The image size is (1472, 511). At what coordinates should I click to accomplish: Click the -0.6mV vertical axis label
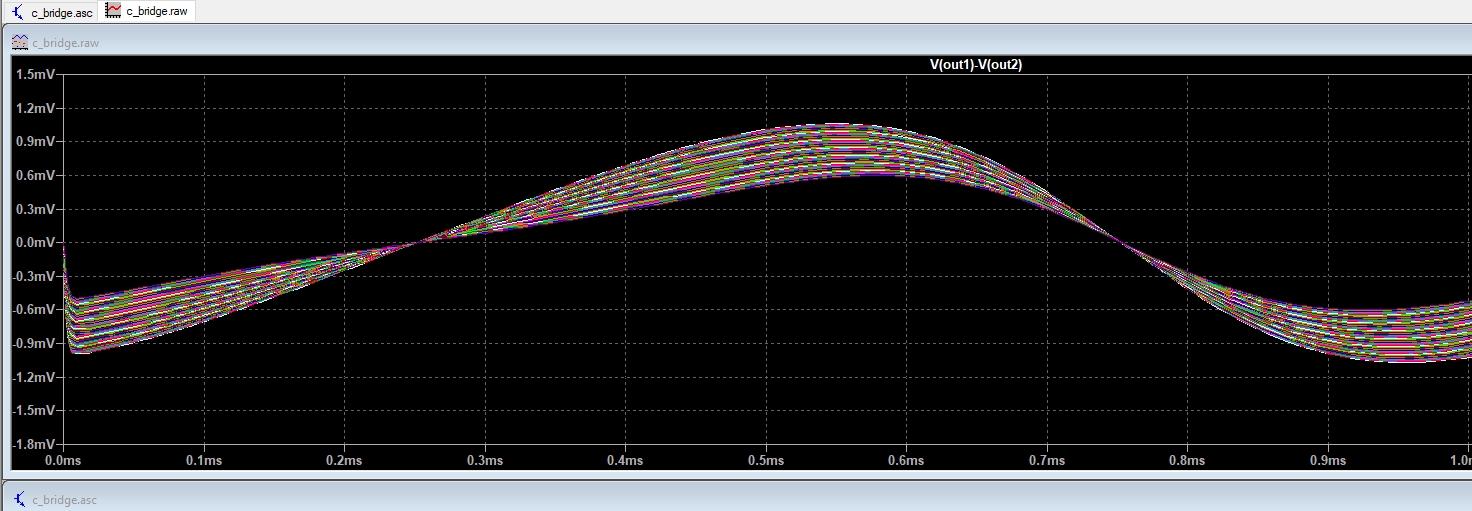(33, 310)
